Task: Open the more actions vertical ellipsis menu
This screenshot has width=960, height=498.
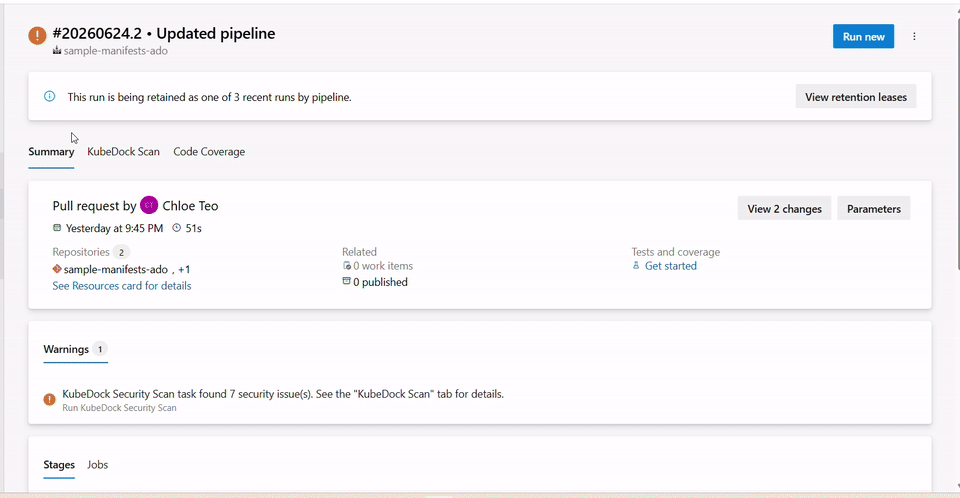Action: [914, 37]
